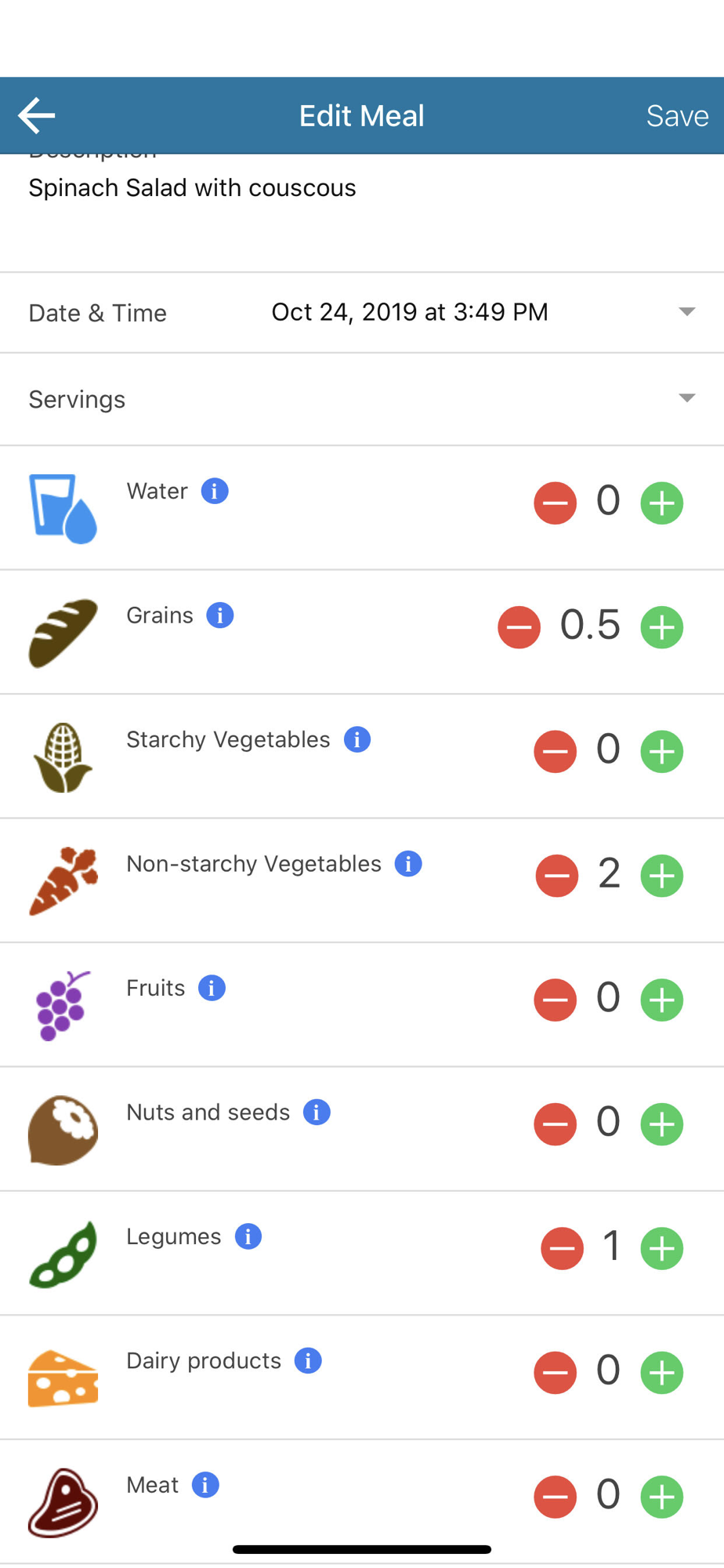View Non-starchy Vegetables info
The image size is (724, 1568).
[408, 864]
